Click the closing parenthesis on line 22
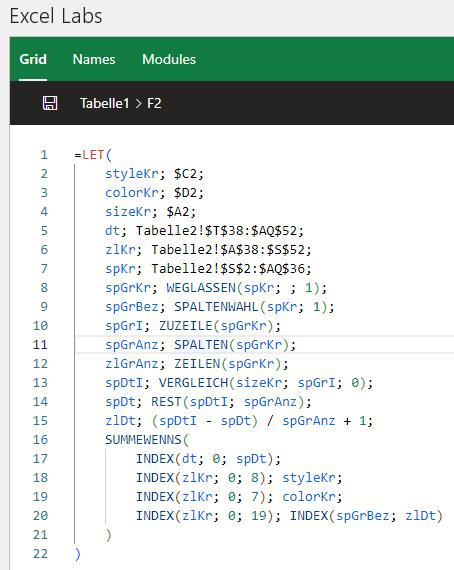The image size is (454, 570). (78, 554)
